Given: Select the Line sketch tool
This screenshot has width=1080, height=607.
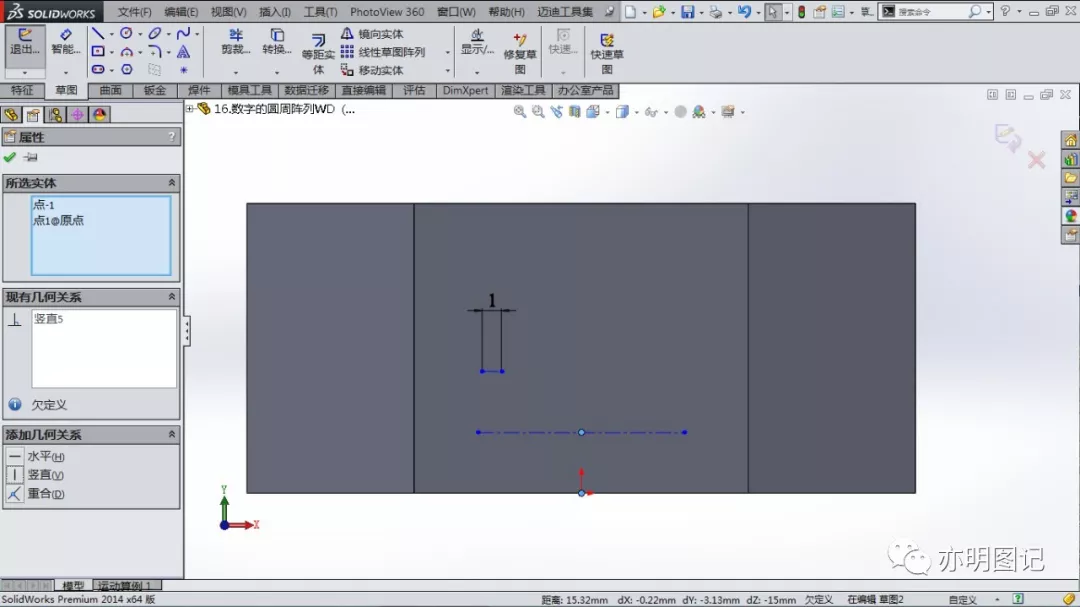Looking at the screenshot, I should [98, 33].
